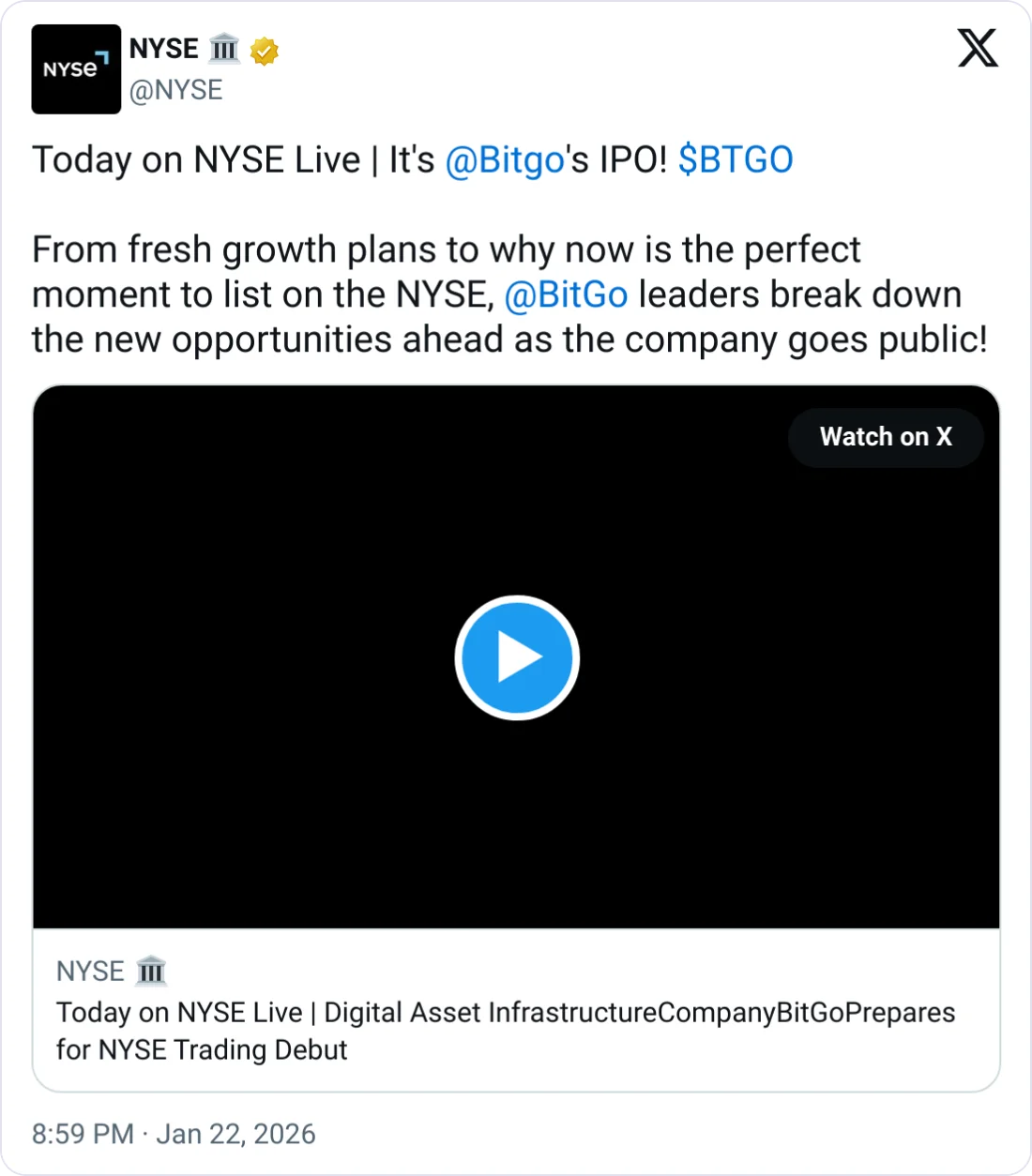The width and height of the screenshot is (1032, 1176).
Task: Click the Jan 22, 2026 post date
Action: point(235,1134)
